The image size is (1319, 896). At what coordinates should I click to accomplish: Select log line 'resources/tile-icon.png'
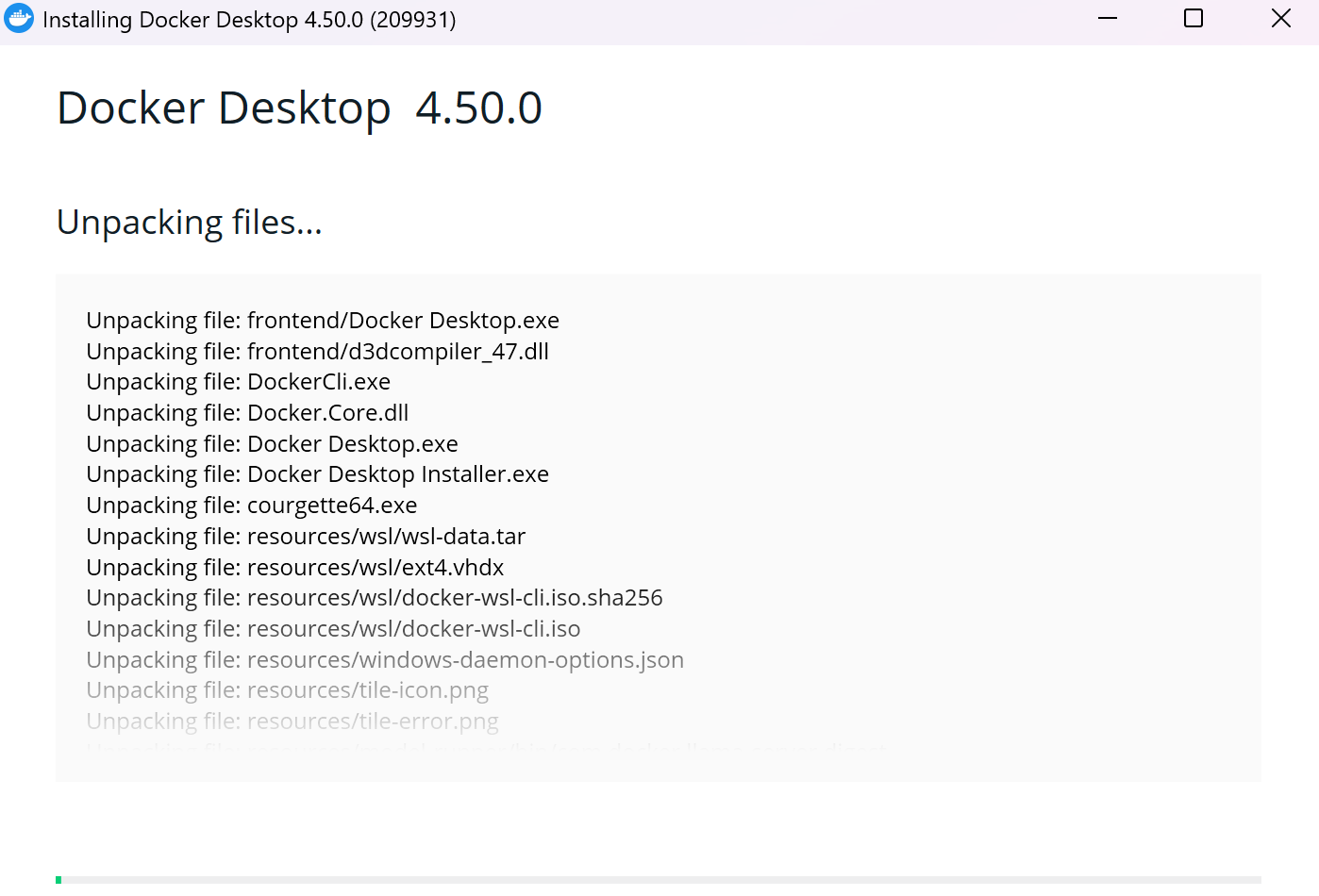point(288,690)
